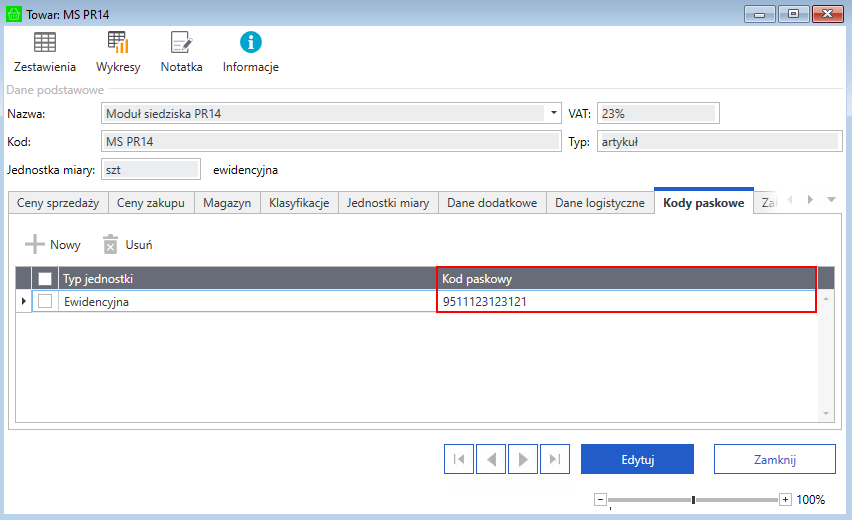Image resolution: width=852 pixels, height=520 pixels.
Task: Check the Ewidencyjna row checkbox
Action: (x=45, y=301)
